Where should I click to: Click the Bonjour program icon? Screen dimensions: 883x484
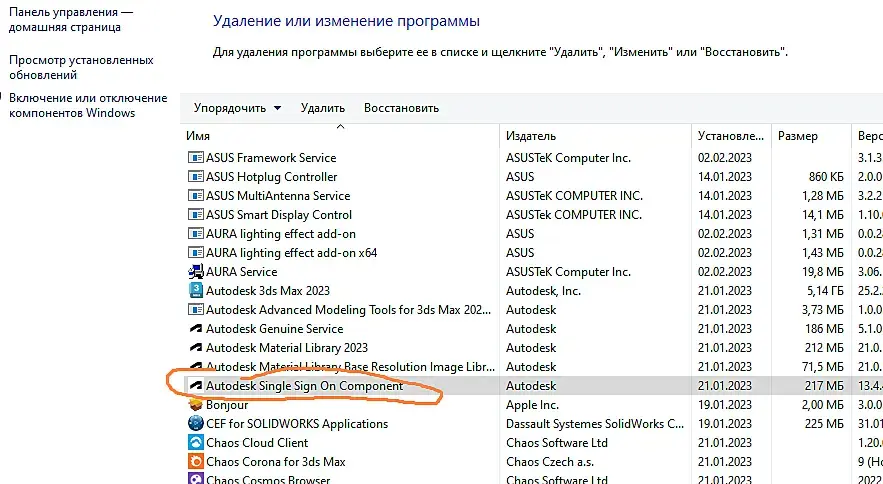(196, 405)
